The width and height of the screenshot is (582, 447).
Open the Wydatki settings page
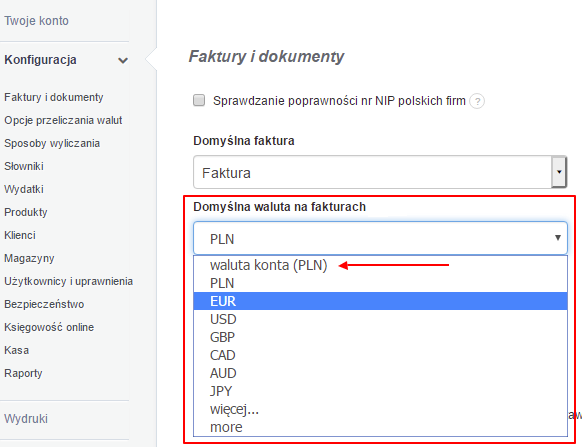(24, 189)
